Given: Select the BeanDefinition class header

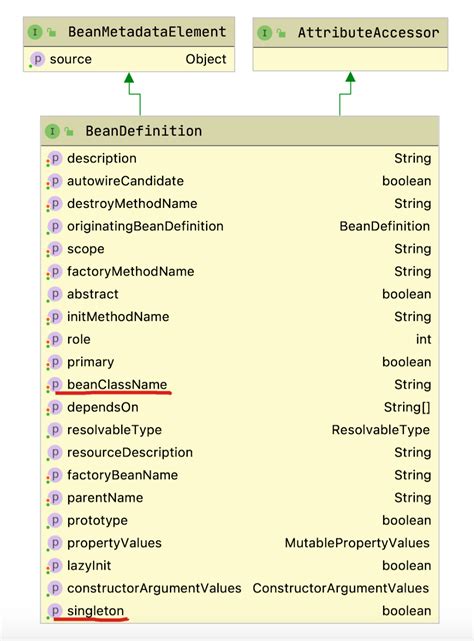Looking at the screenshot, I should 240,131.
